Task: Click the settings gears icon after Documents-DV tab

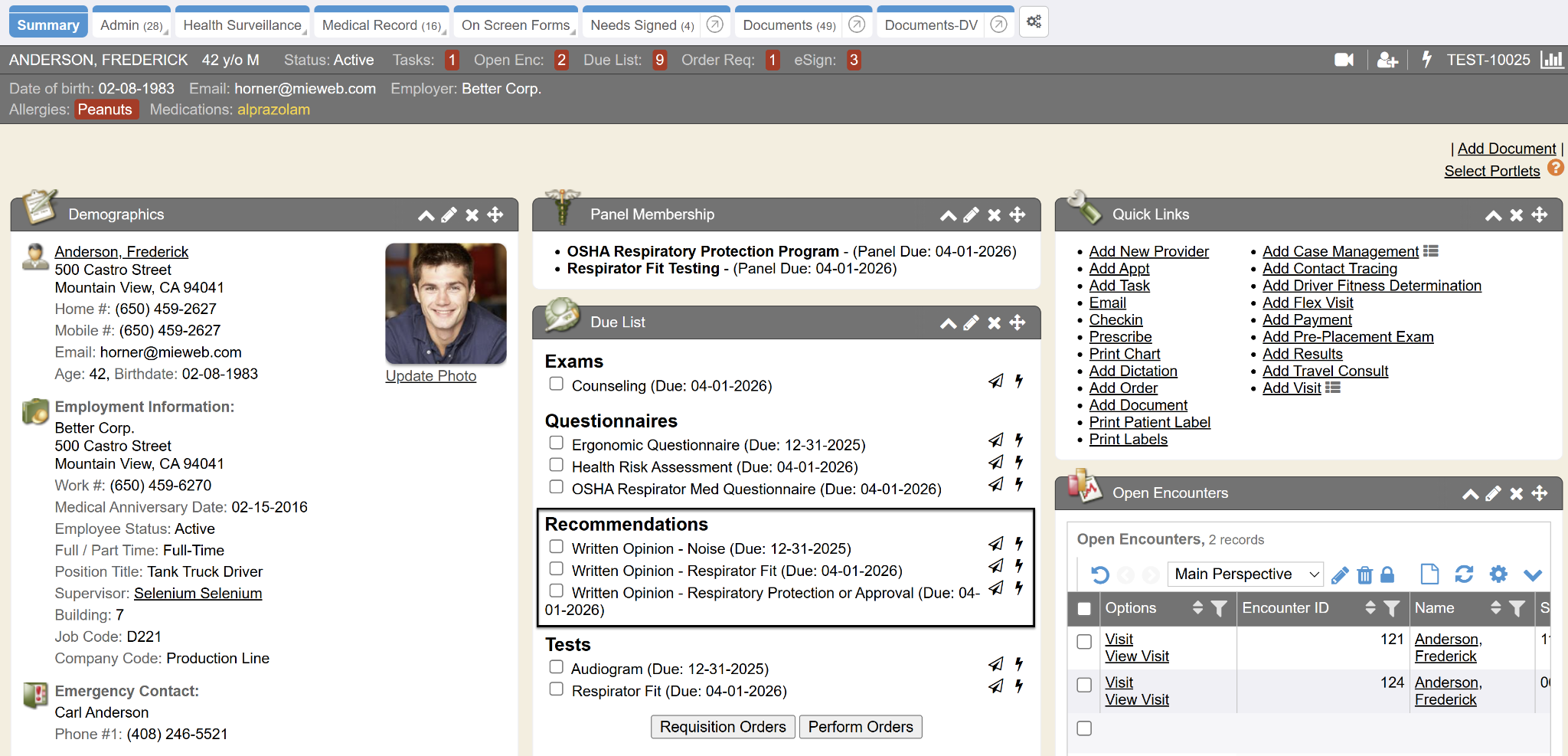Action: point(1034,22)
